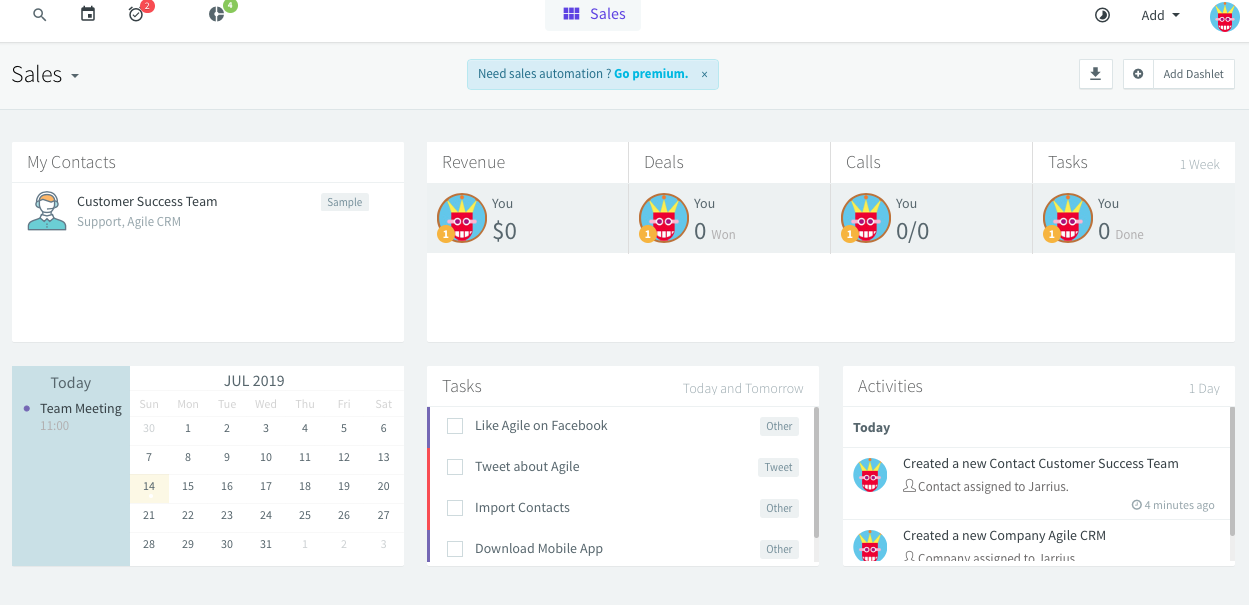The image size is (1249, 605).
Task: Open Tweet about Agile task
Action: coord(527,466)
